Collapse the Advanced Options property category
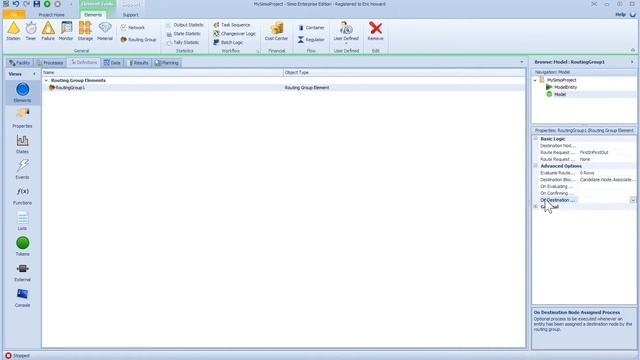This screenshot has width=640, height=360. tap(536, 166)
